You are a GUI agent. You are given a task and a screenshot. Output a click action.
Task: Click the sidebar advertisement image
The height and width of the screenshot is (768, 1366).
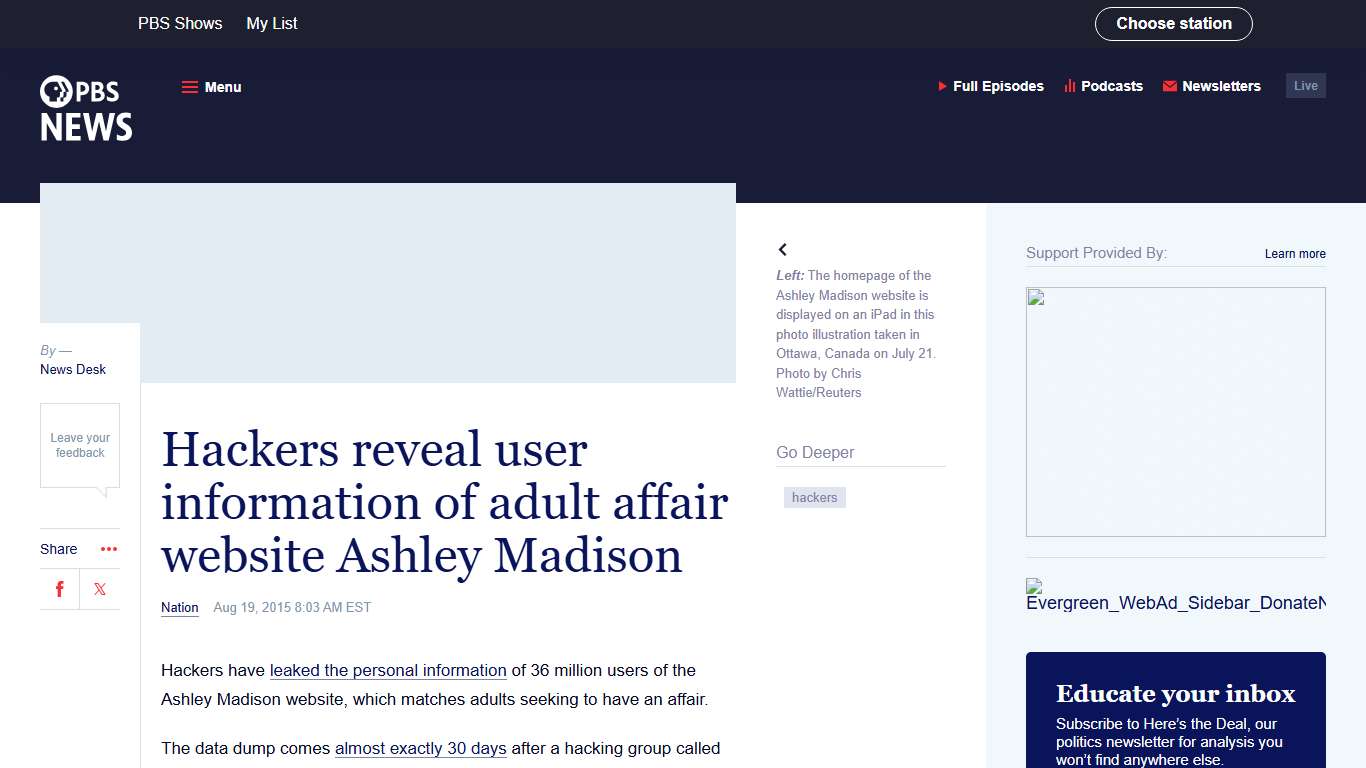point(1175,411)
